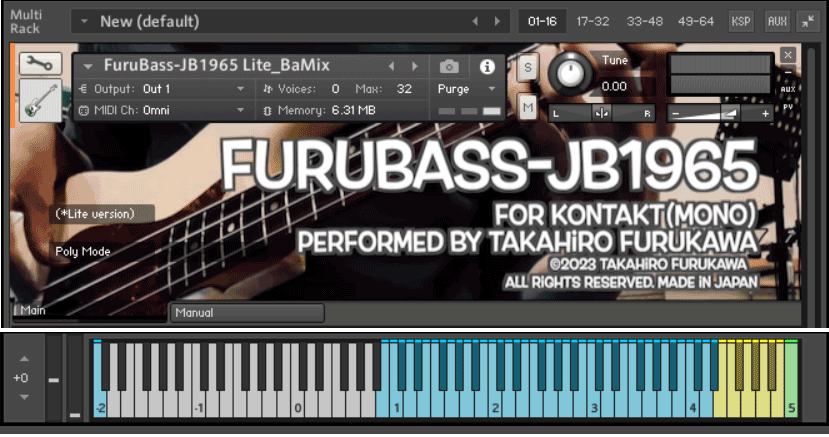This screenshot has width=829, height=437.
Task: Play blue key labeled 3 on keyboard
Action: tap(594, 407)
